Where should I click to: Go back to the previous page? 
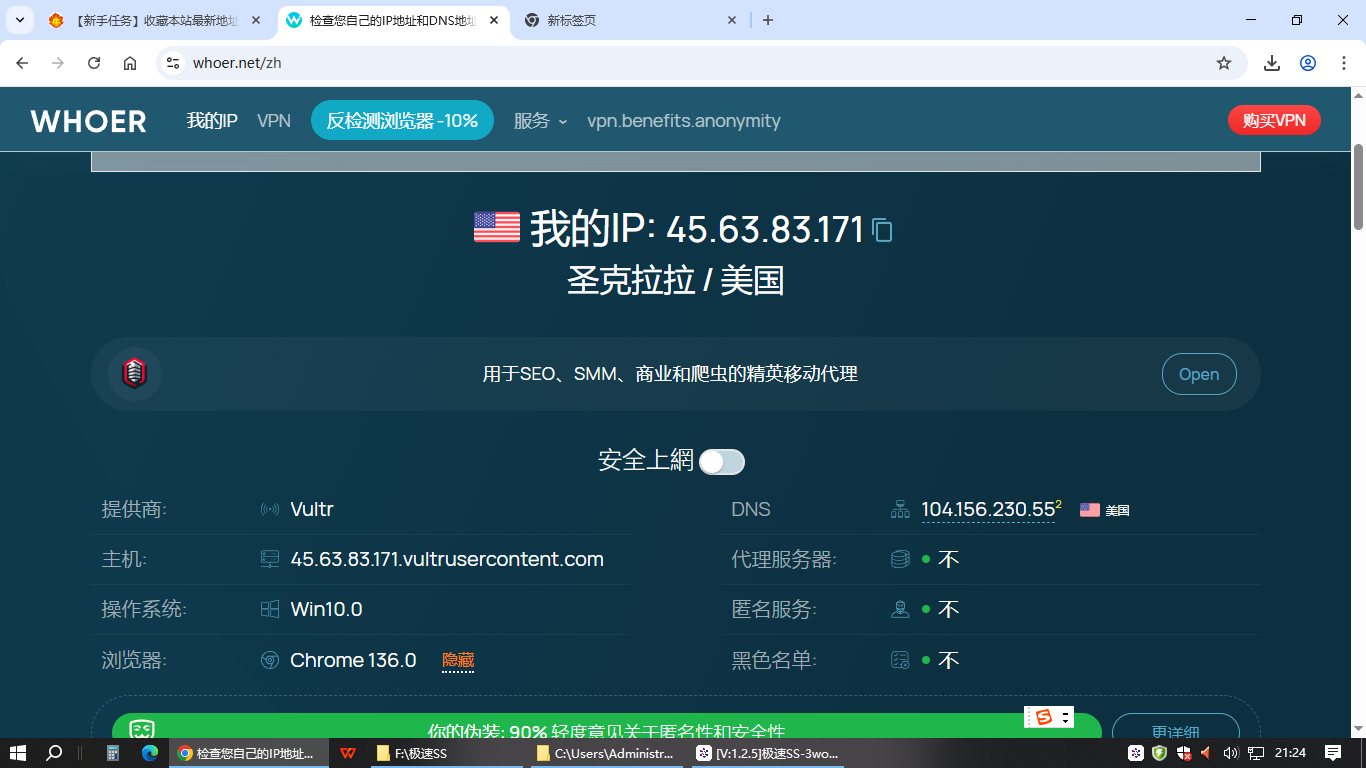click(22, 63)
